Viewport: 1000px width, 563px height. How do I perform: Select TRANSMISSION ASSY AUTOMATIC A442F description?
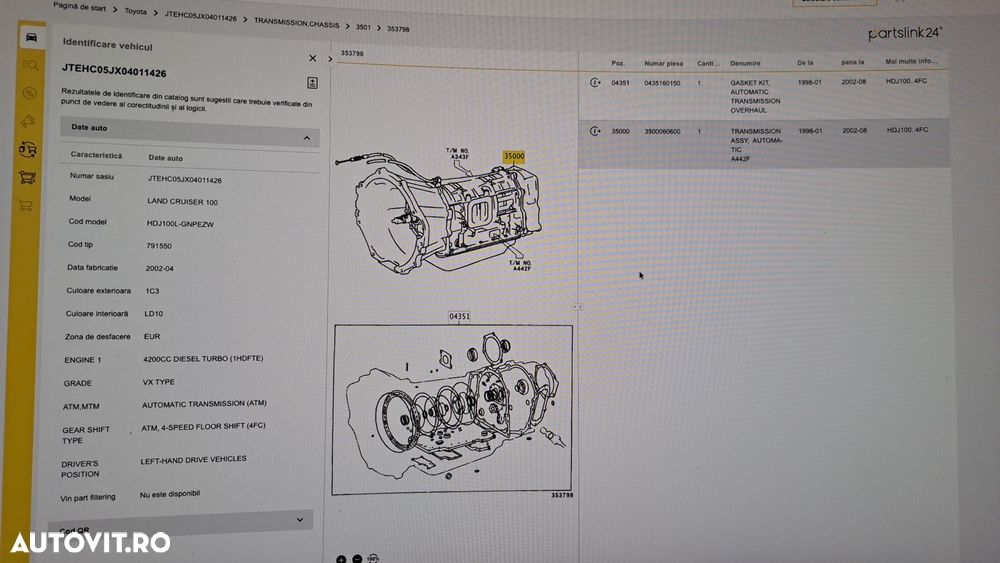(x=756, y=145)
